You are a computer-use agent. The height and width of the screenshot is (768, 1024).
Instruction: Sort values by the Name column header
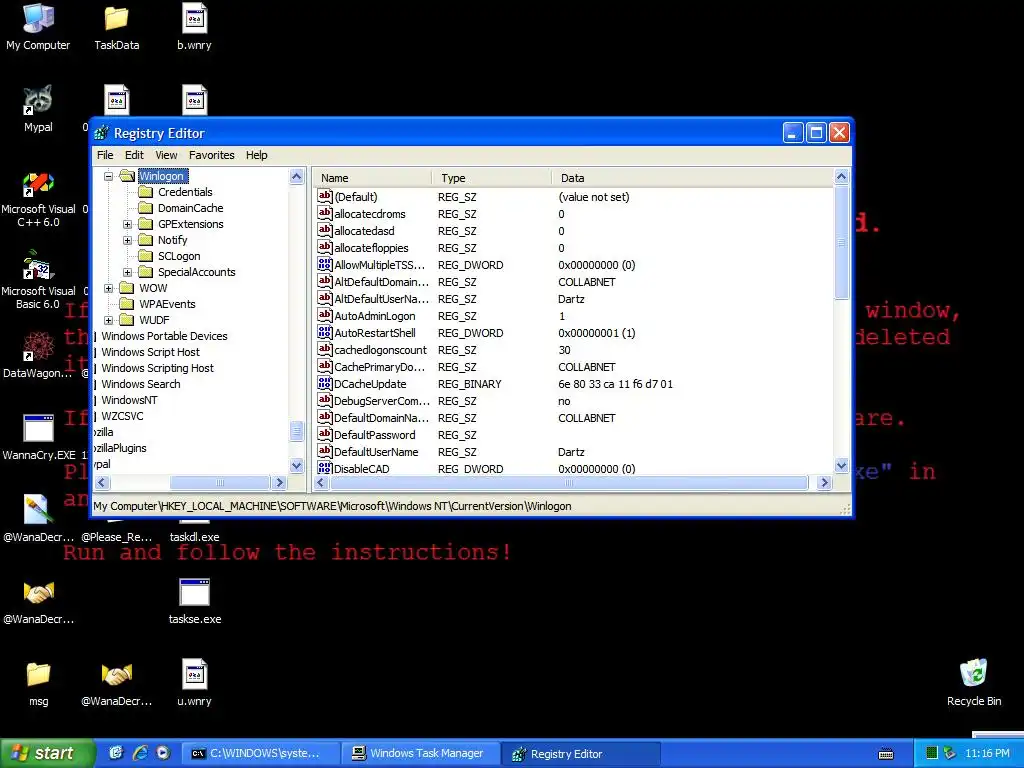click(372, 178)
